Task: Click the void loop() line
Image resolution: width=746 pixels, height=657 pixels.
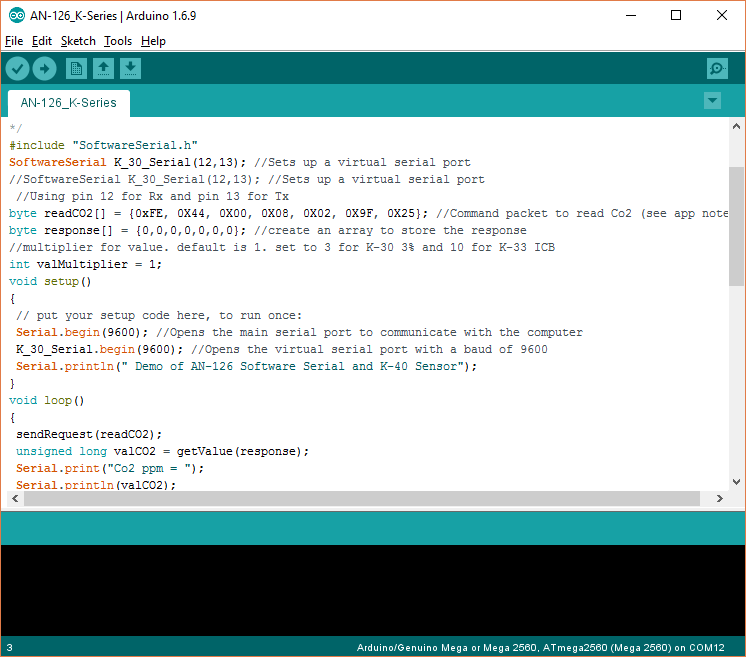Action: [x=47, y=400]
